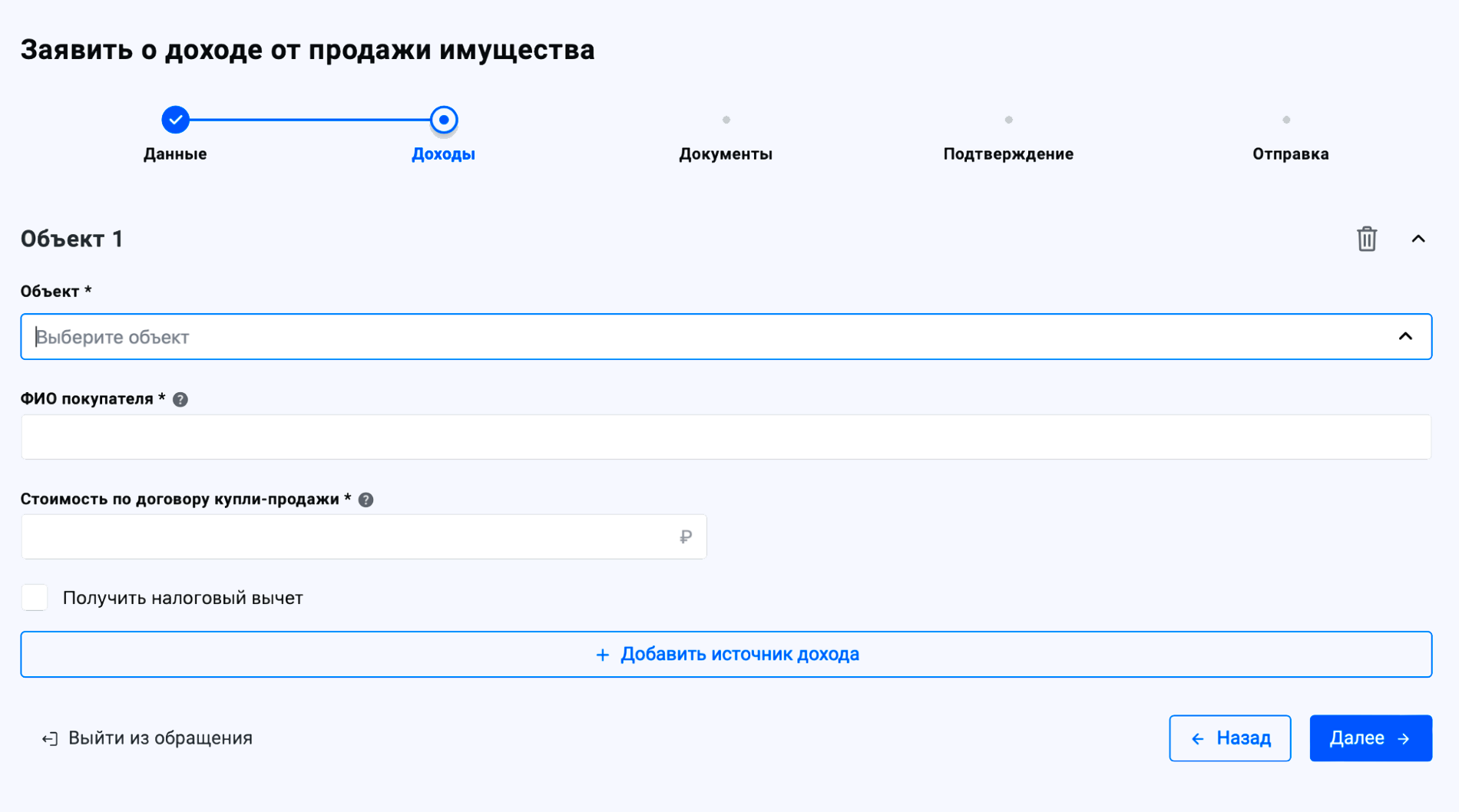Focus the ФИО покупателя input field
Viewport: 1459px width, 812px height.
726,437
